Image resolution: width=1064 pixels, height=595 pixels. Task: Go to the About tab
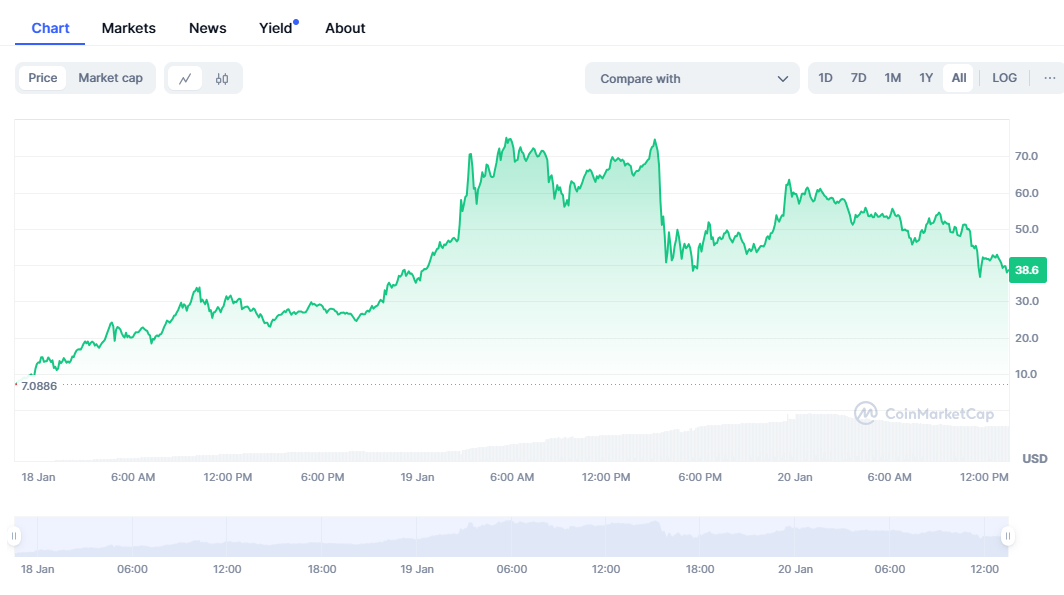[x=345, y=28]
